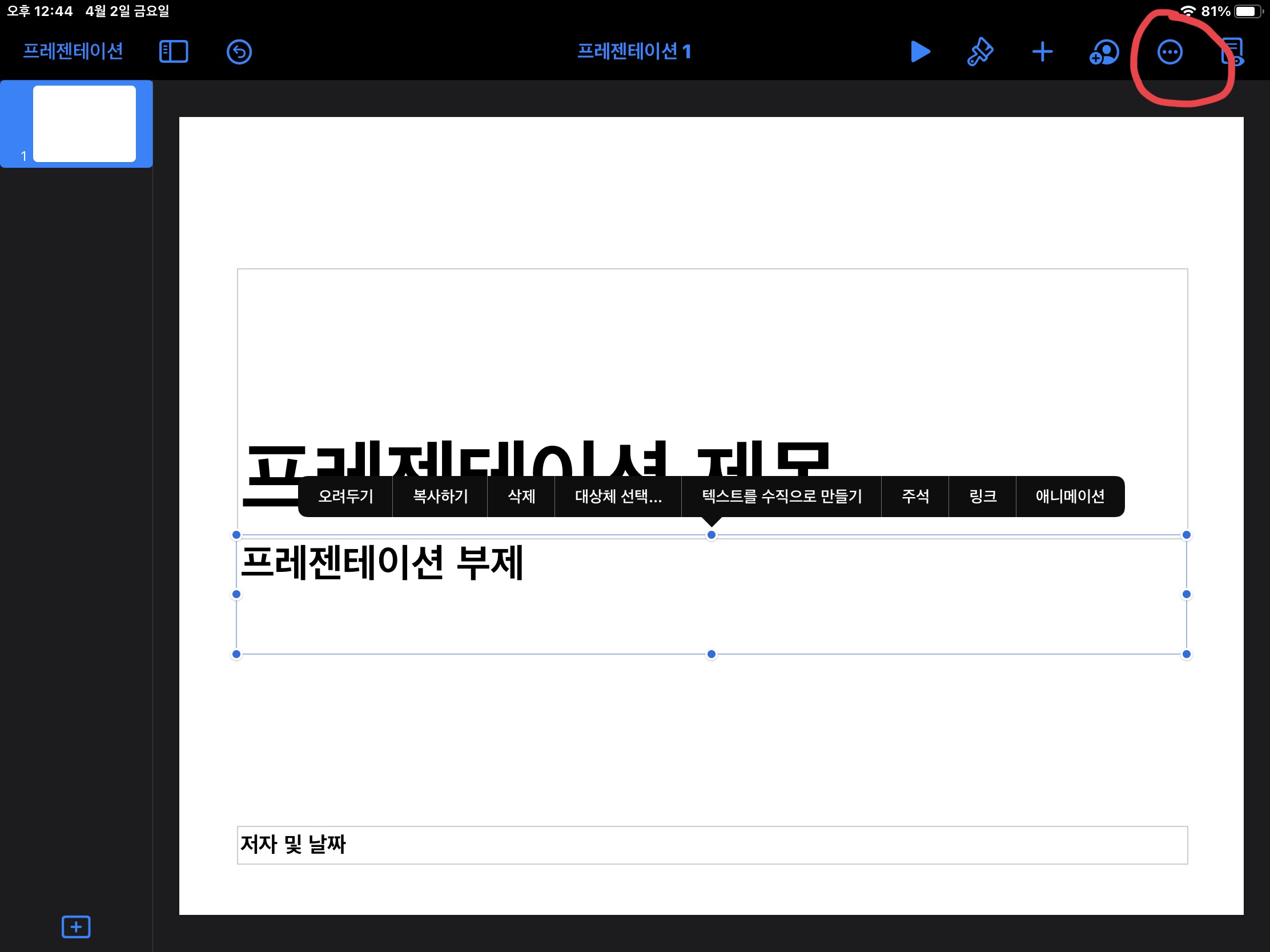Screen dimensions: 1270x952
Task: Tap the 프레젠테이션 1 document title
Action: (634, 51)
